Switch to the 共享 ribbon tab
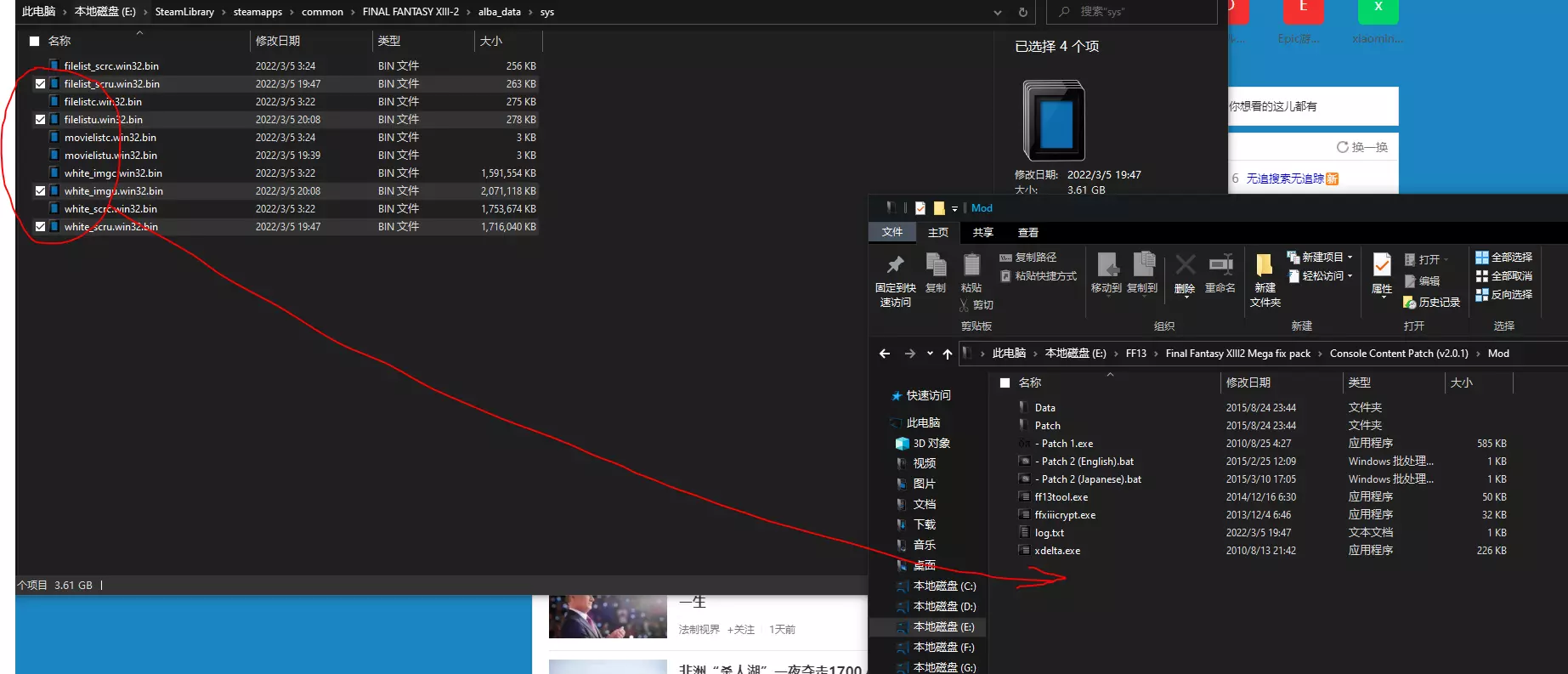The width and height of the screenshot is (1568, 674). [x=983, y=233]
